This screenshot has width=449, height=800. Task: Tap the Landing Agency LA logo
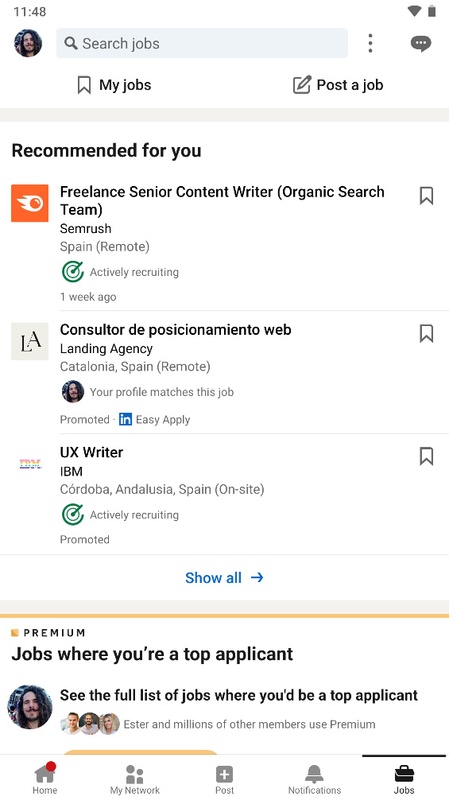pyautogui.click(x=30, y=341)
